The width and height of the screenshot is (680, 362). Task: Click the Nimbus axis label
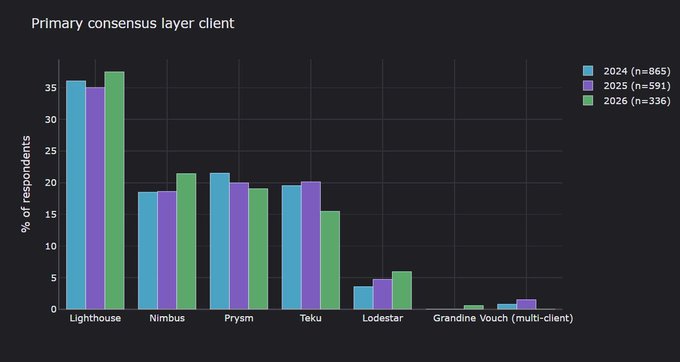(x=167, y=318)
